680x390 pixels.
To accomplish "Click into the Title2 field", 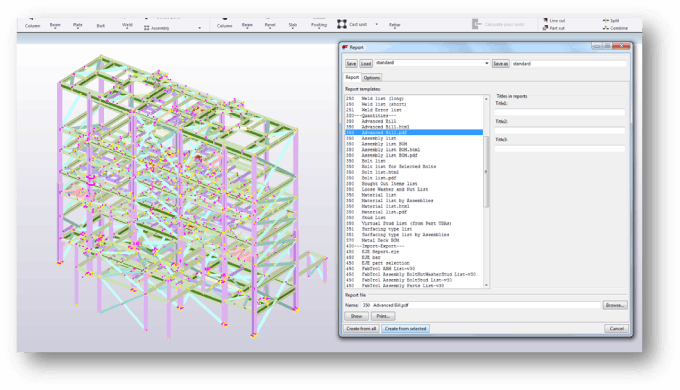I will point(560,130).
